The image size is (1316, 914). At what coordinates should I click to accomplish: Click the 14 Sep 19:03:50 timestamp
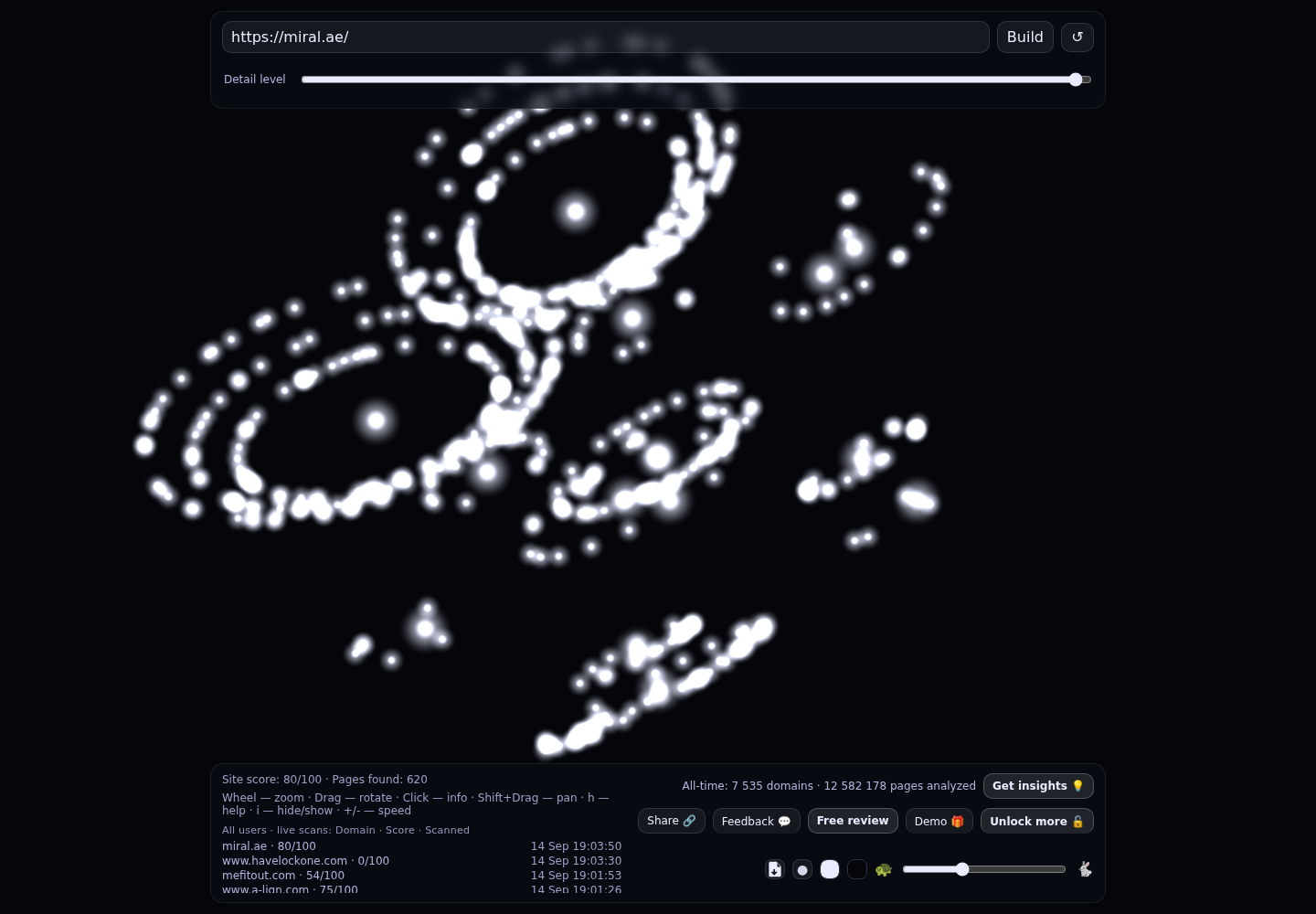(576, 846)
